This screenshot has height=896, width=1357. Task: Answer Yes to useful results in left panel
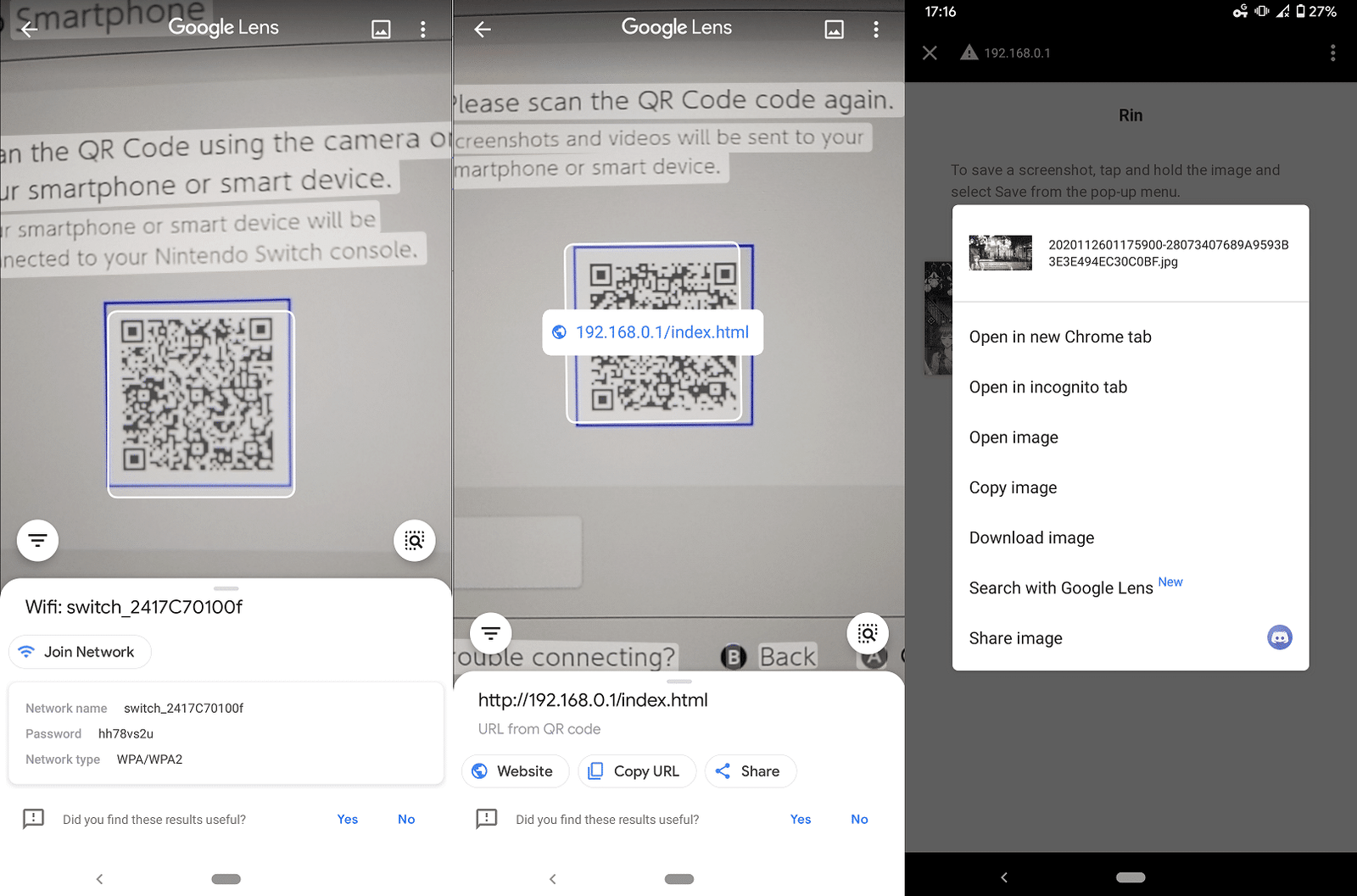coord(348,819)
